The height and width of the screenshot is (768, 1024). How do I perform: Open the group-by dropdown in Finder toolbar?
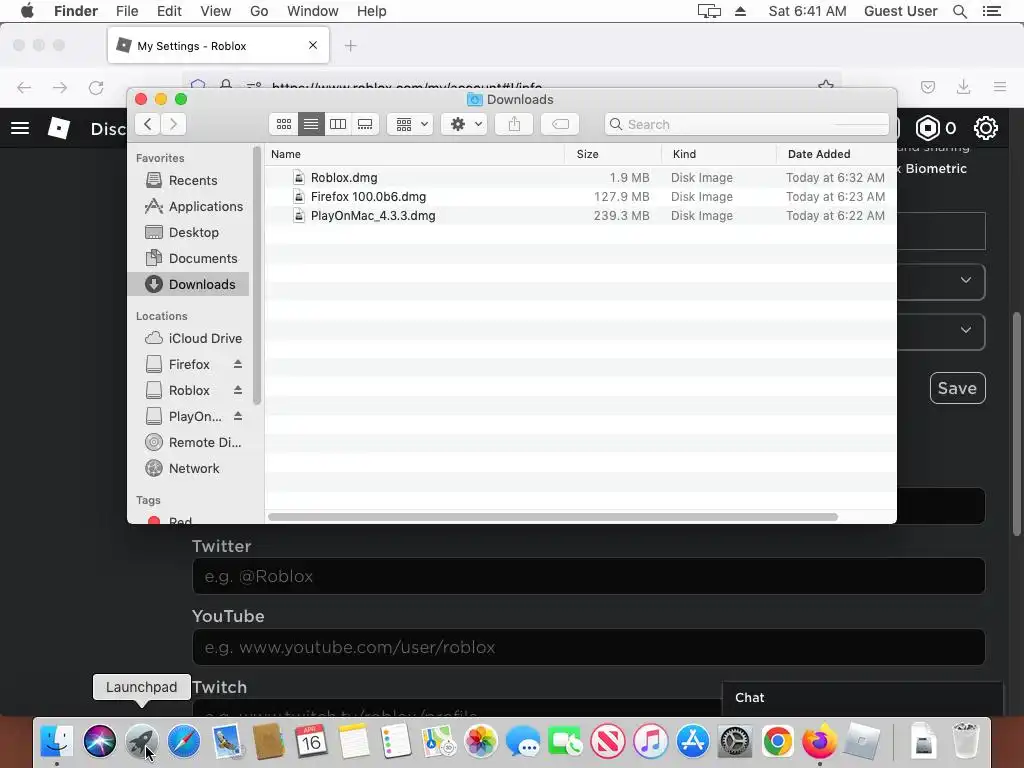pos(411,124)
